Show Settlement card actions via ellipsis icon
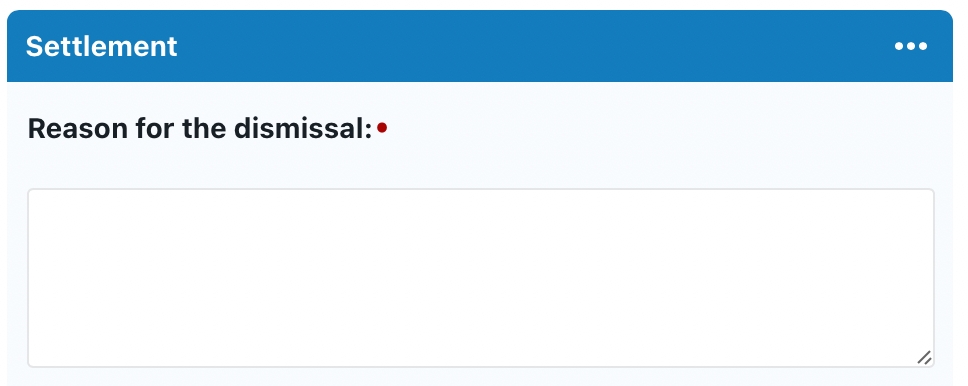The width and height of the screenshot is (968, 386). coord(911,46)
